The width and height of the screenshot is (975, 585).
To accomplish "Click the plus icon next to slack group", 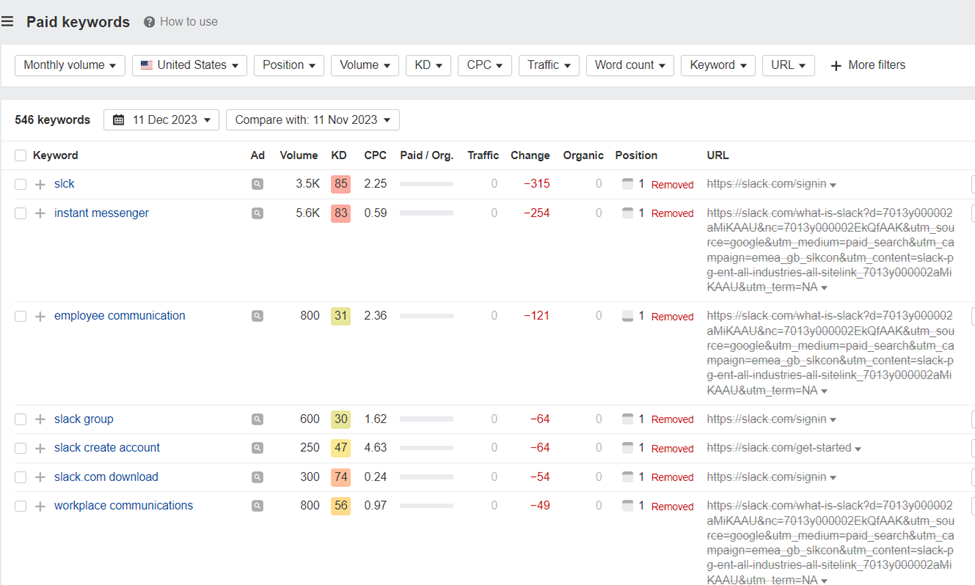I will point(40,420).
